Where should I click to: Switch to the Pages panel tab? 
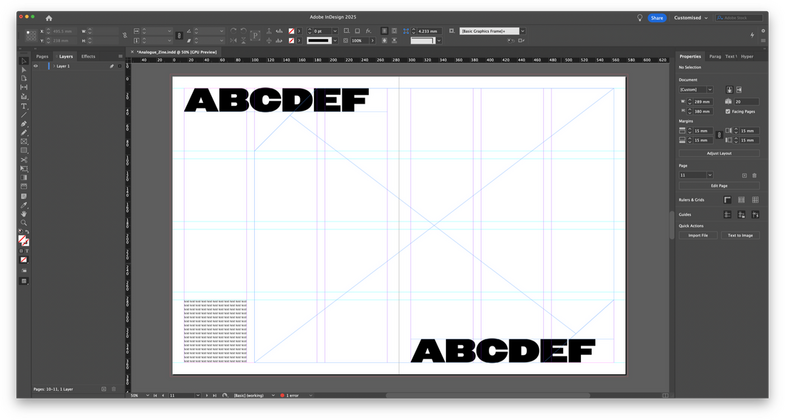pyautogui.click(x=42, y=56)
